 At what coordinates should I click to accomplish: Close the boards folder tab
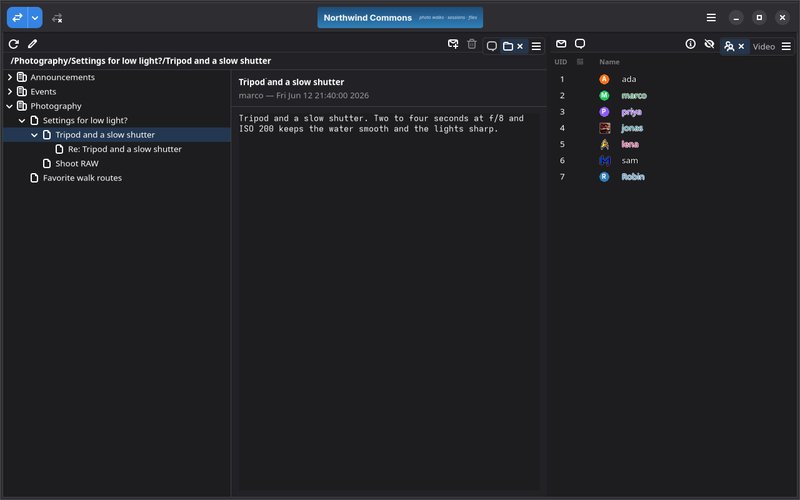click(x=520, y=46)
